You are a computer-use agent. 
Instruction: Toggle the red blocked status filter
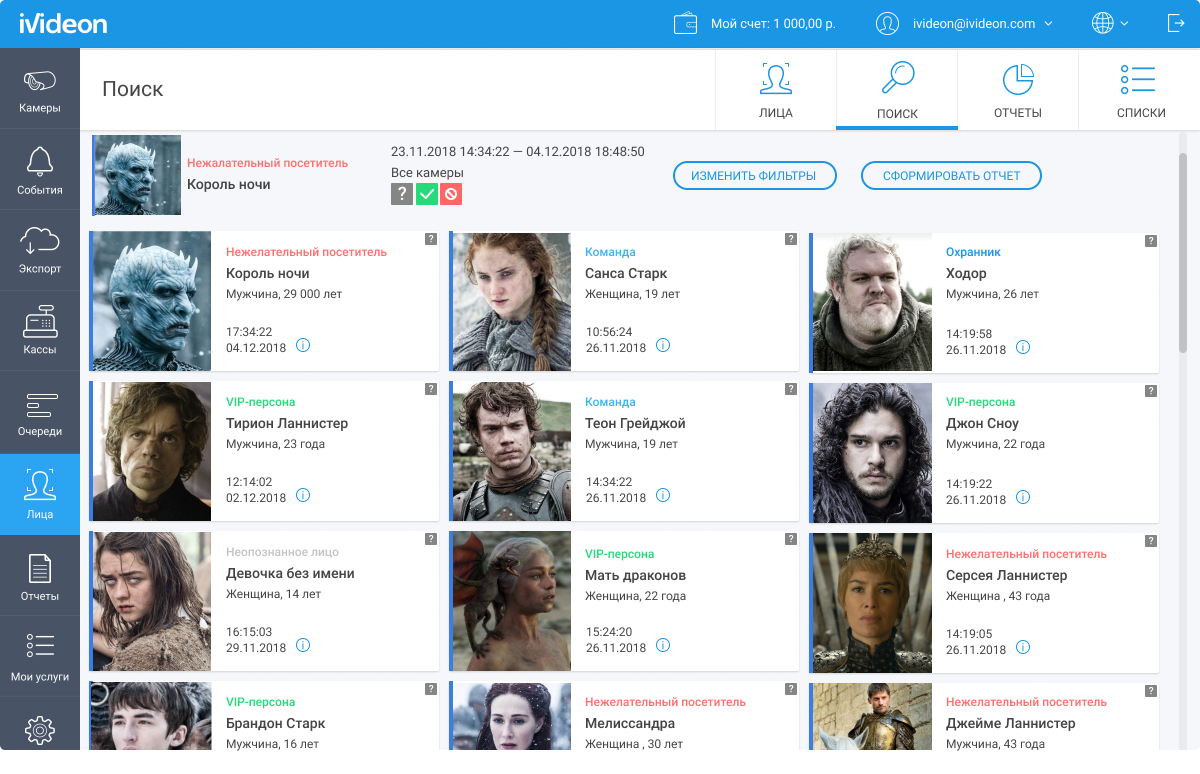pos(451,194)
